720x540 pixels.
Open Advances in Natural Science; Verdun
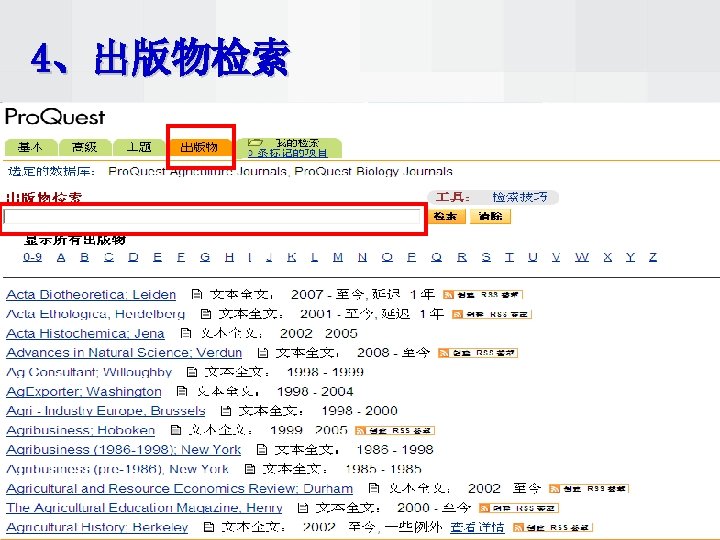point(124,353)
